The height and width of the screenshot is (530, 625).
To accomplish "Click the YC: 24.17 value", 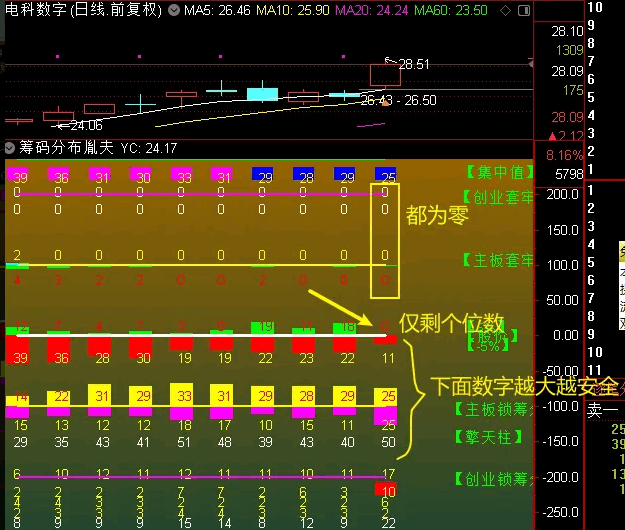I will tap(149, 148).
